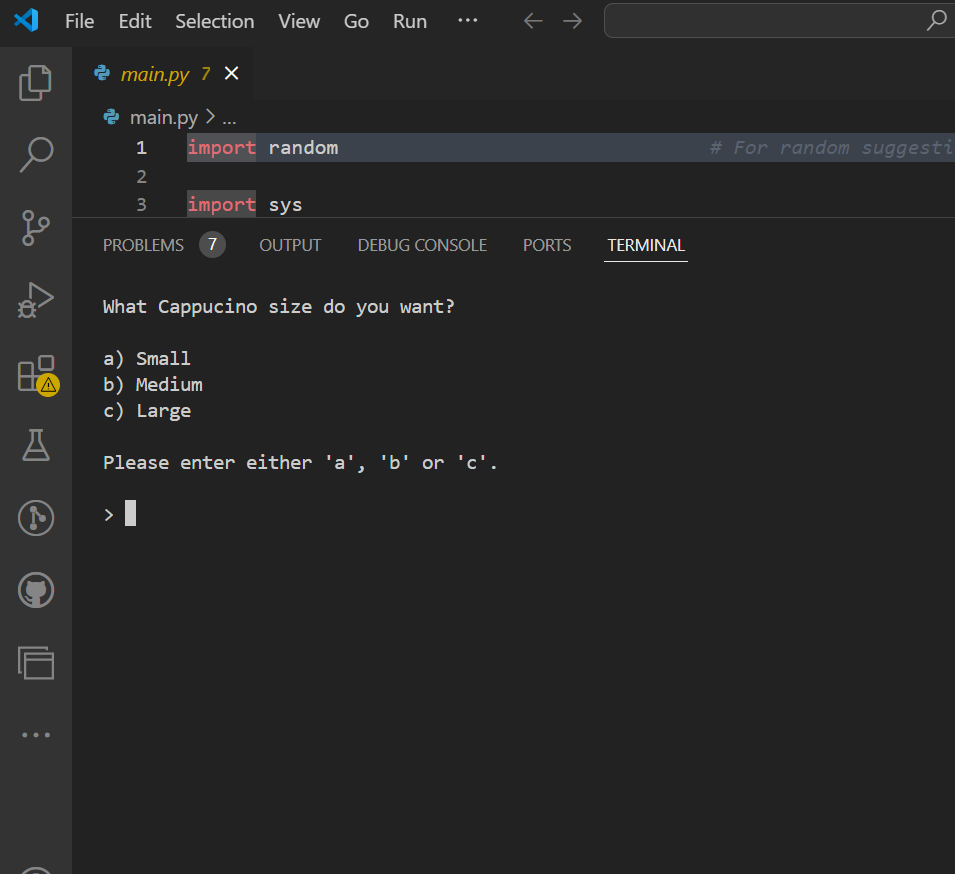
Task: Select the TERMINAL panel tab
Action: [646, 245]
